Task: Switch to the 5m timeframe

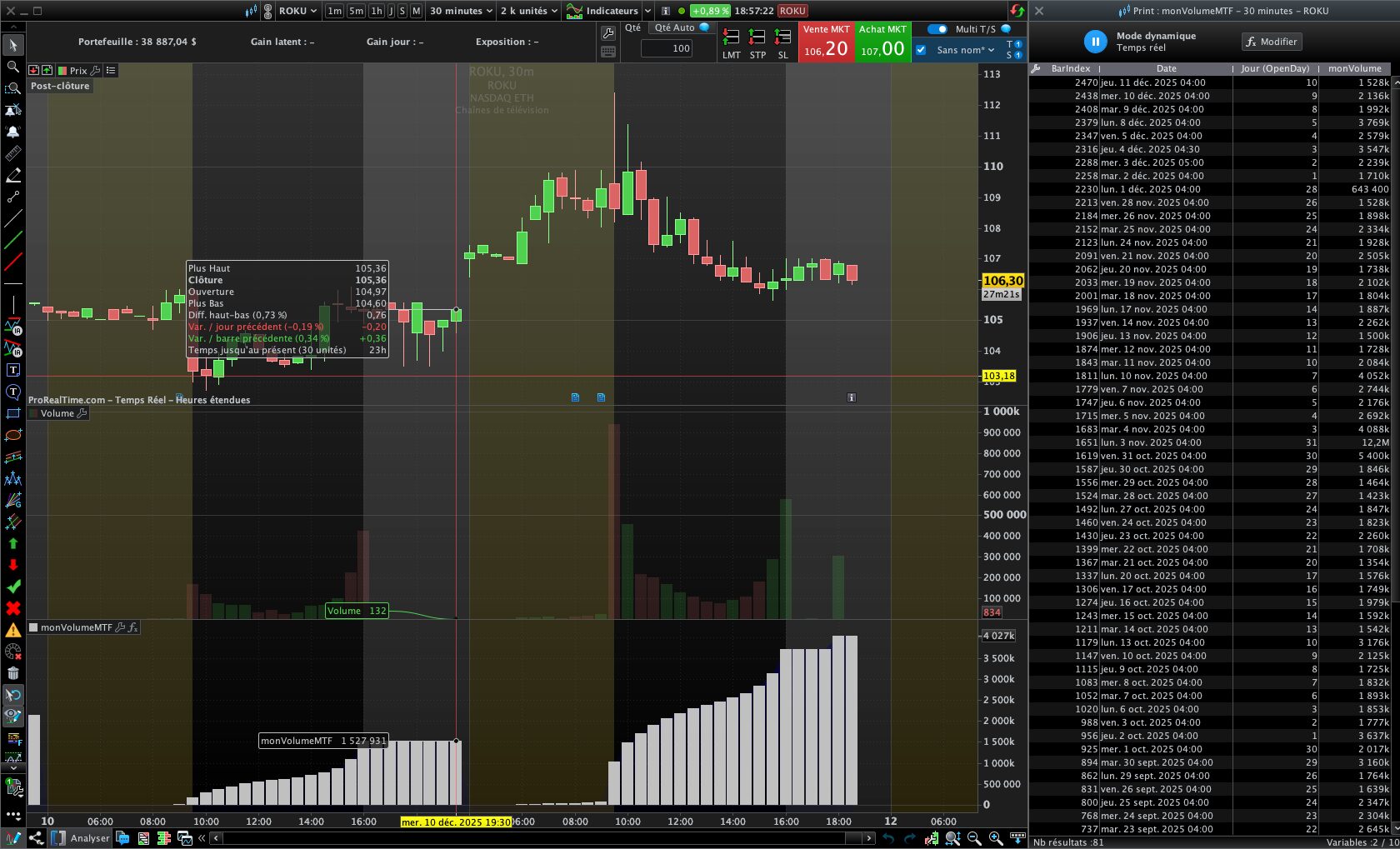Action: coord(356,11)
